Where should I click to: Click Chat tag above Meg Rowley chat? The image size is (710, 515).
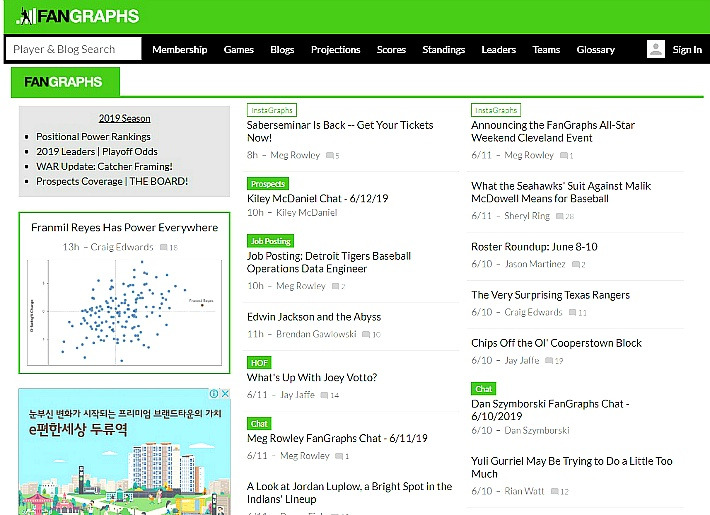tap(259, 424)
